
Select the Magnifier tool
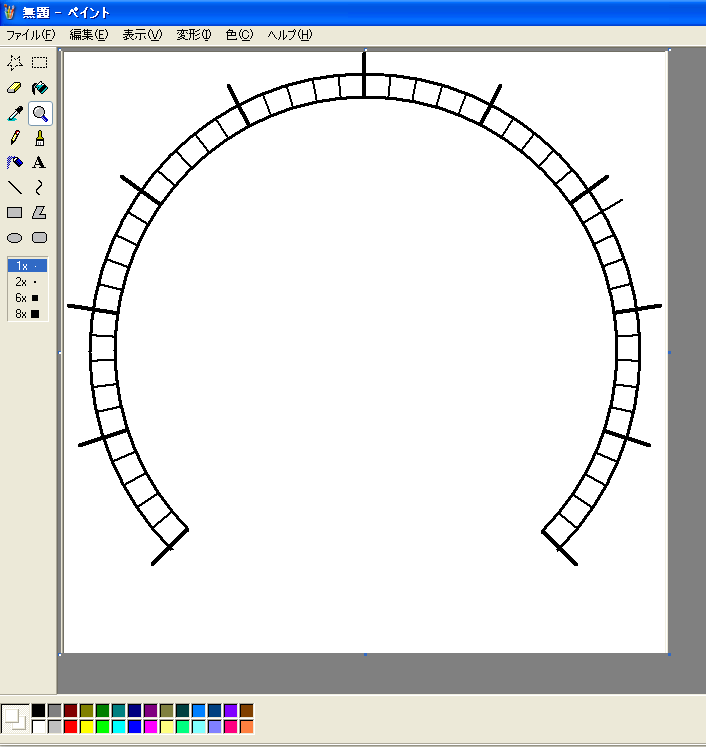[x=40, y=113]
